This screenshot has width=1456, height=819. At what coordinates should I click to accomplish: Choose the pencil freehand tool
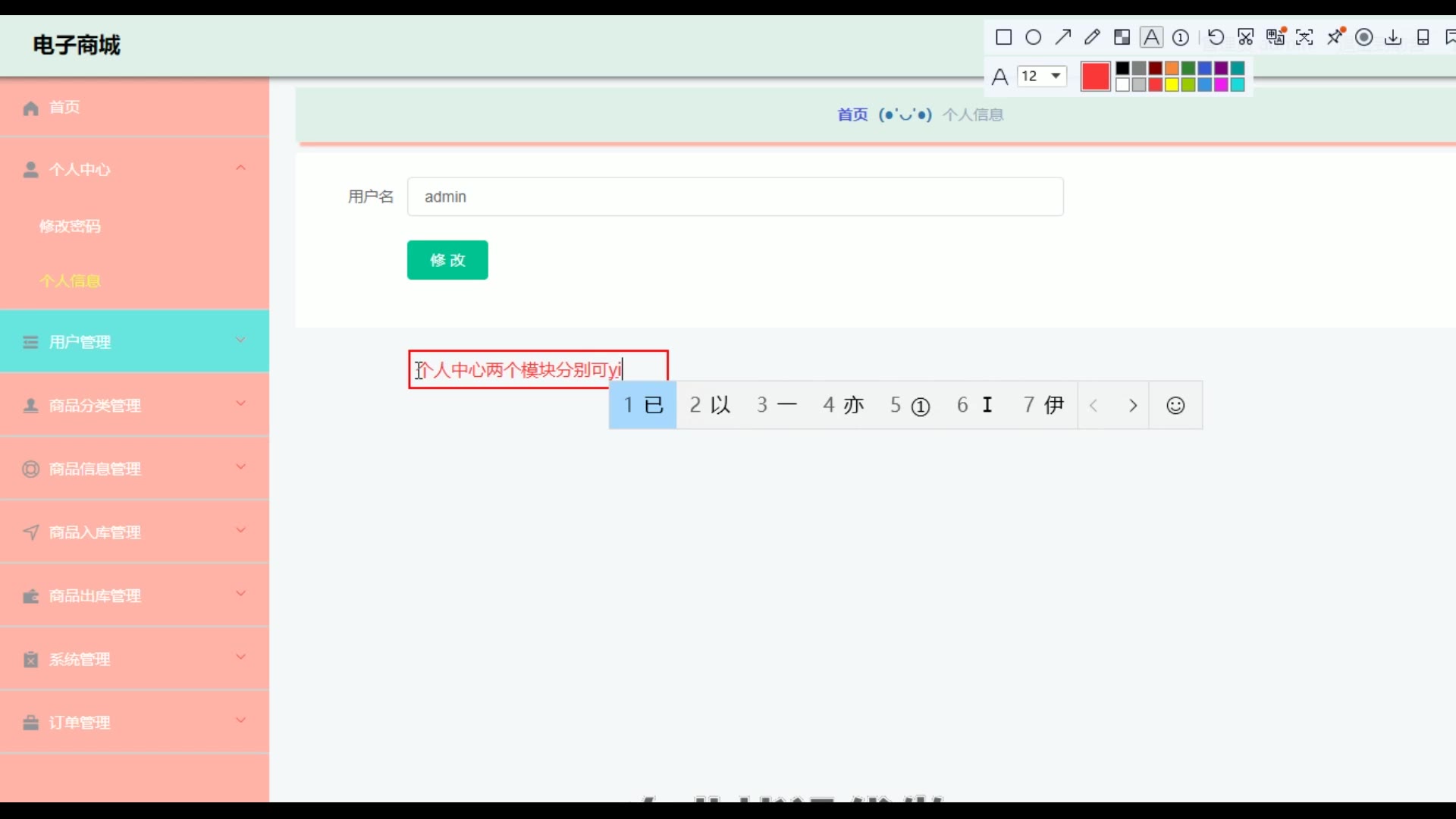[1092, 37]
